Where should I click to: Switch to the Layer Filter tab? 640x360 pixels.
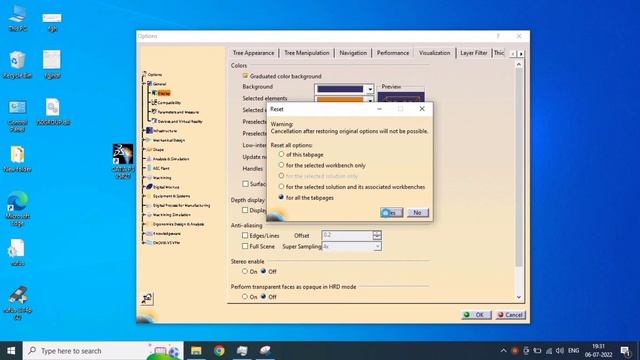tap(473, 53)
